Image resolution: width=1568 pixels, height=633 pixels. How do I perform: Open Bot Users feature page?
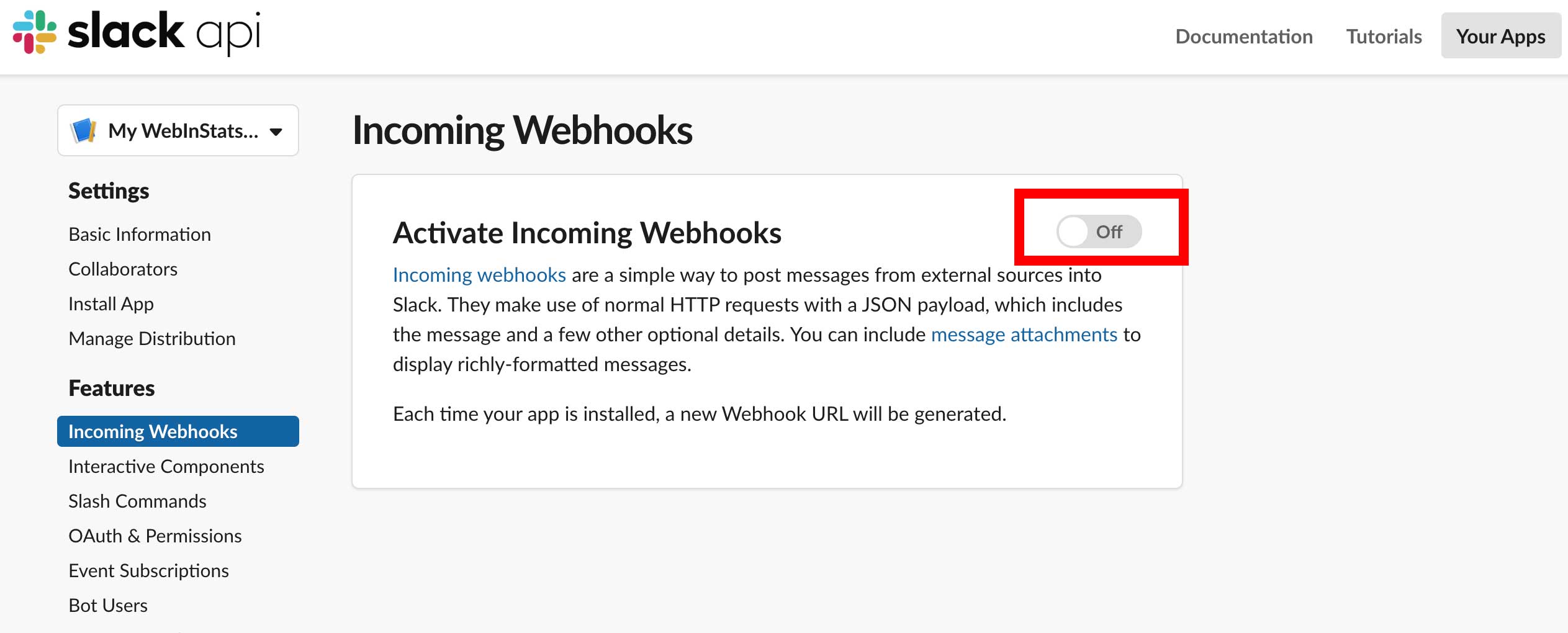pos(108,605)
